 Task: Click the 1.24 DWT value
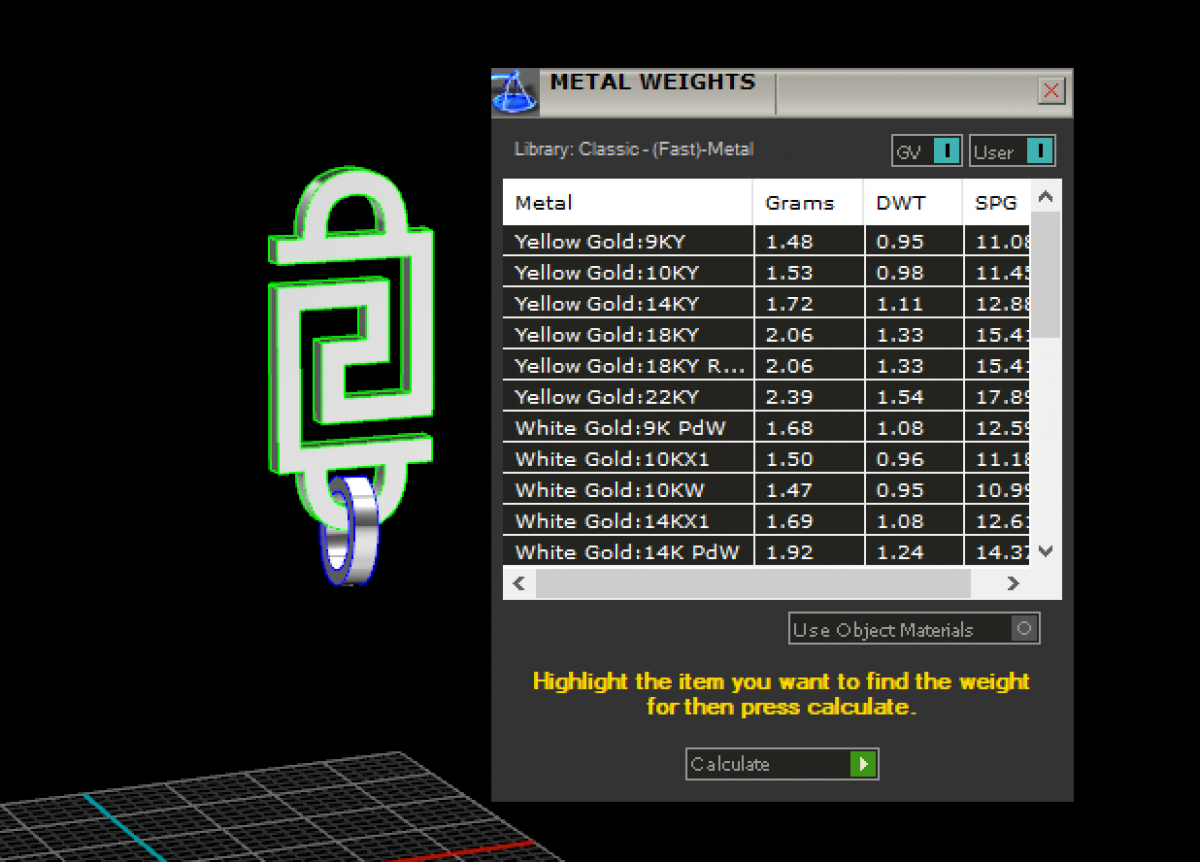pos(900,552)
